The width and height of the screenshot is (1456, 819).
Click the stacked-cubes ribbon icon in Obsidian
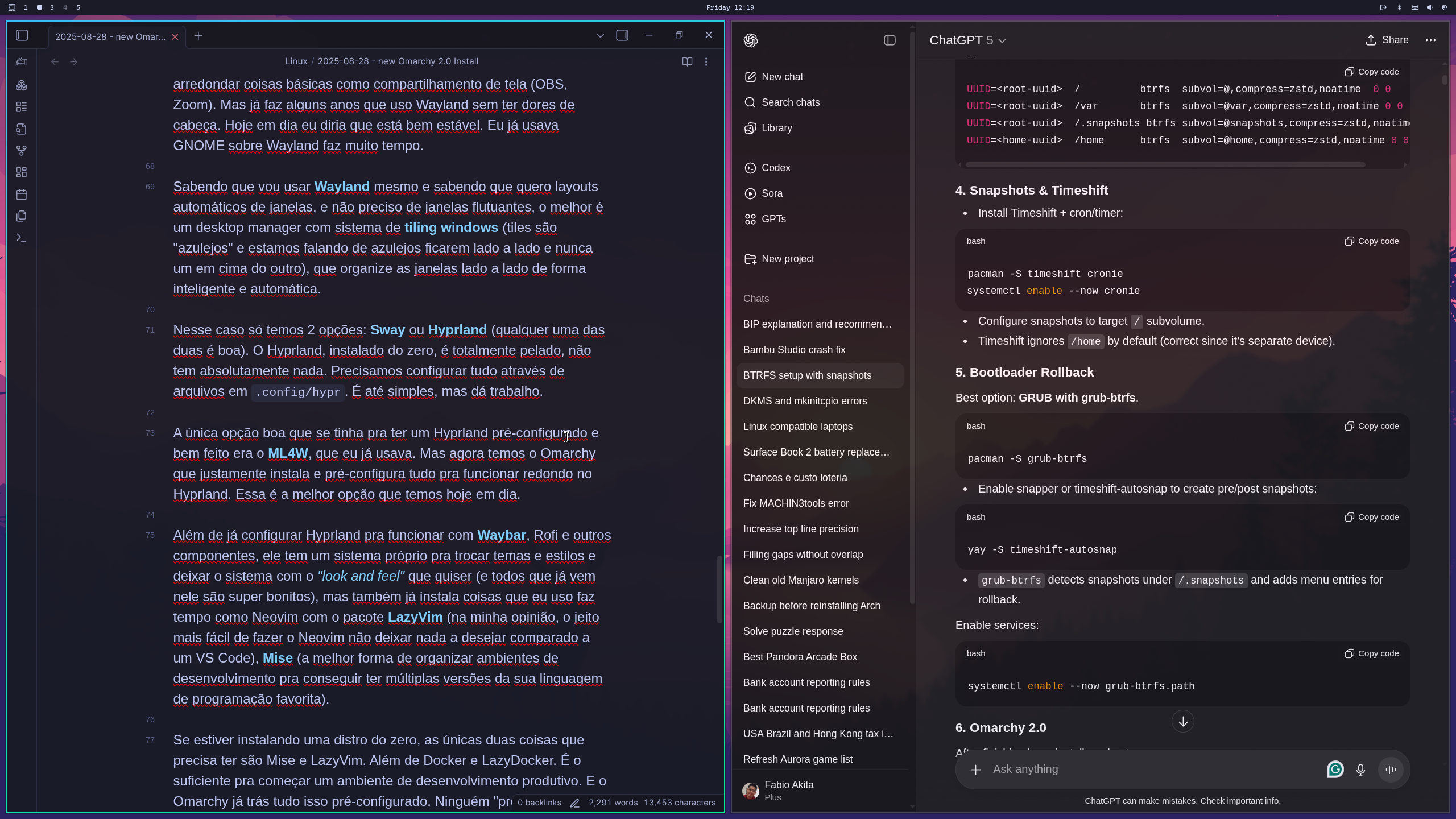tap(22, 85)
